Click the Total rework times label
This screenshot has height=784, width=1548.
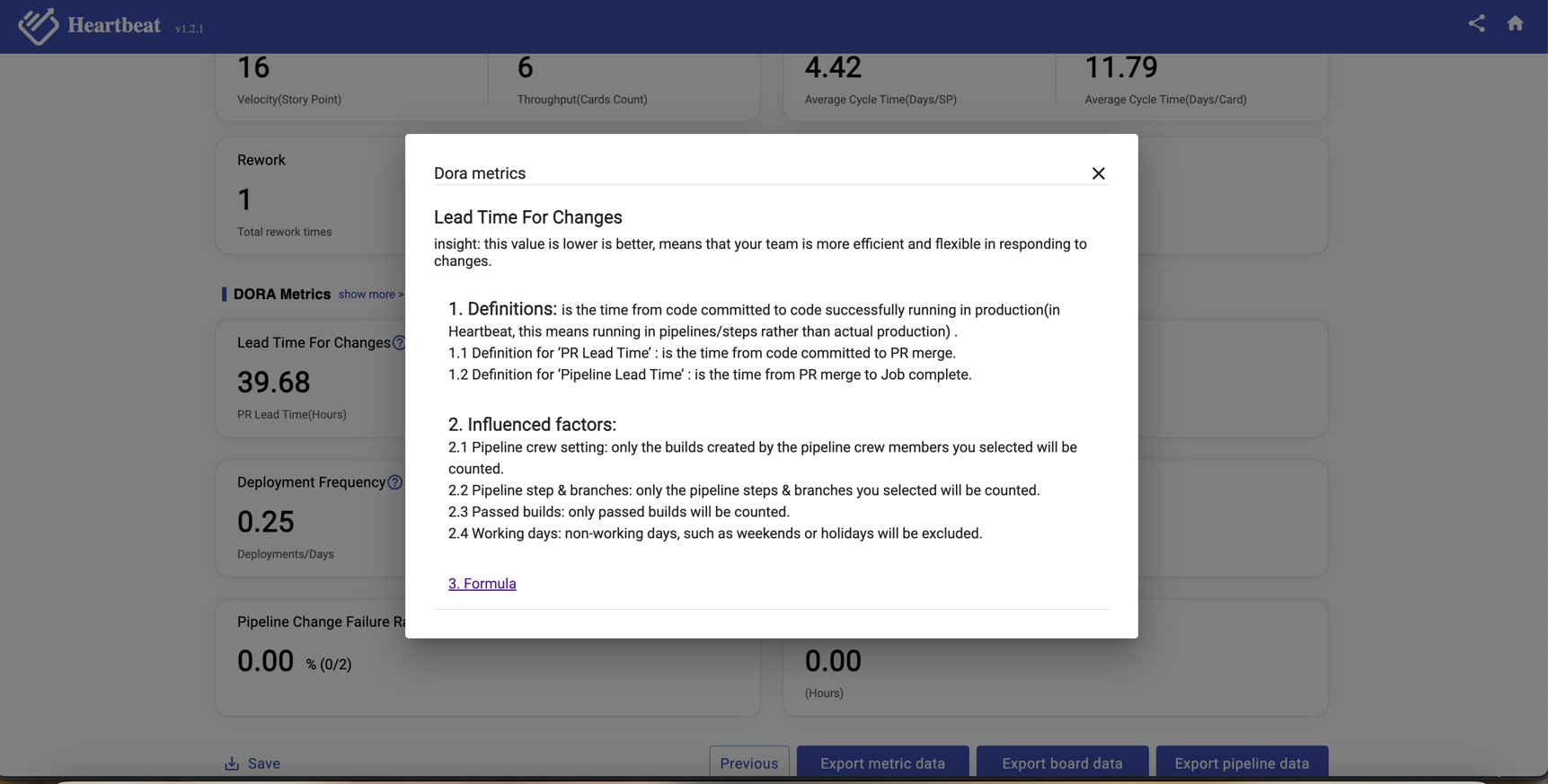point(285,232)
